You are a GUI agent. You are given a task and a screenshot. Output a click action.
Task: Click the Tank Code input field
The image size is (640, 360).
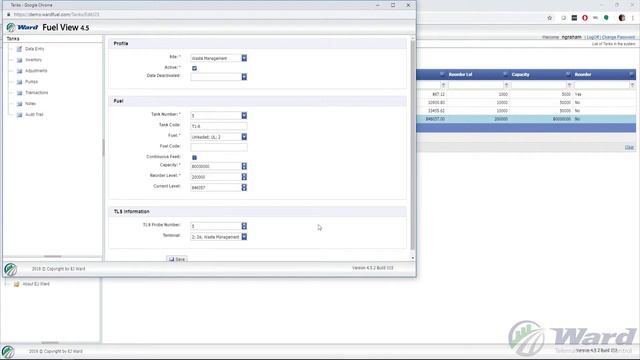[x=218, y=127]
